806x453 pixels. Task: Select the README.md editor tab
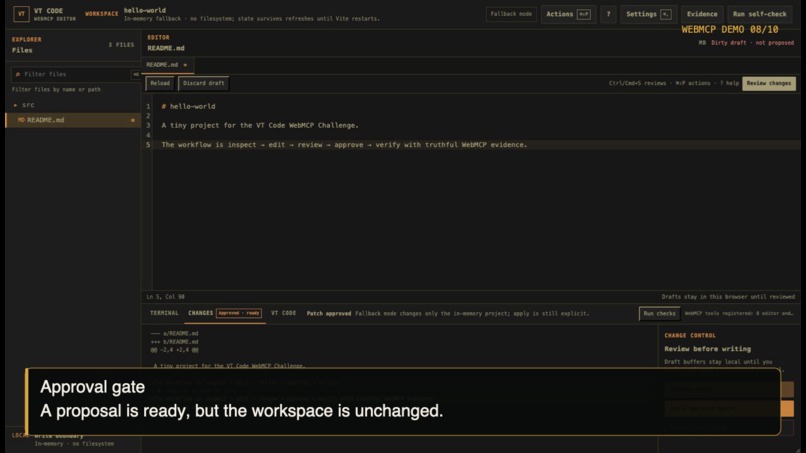click(167, 65)
